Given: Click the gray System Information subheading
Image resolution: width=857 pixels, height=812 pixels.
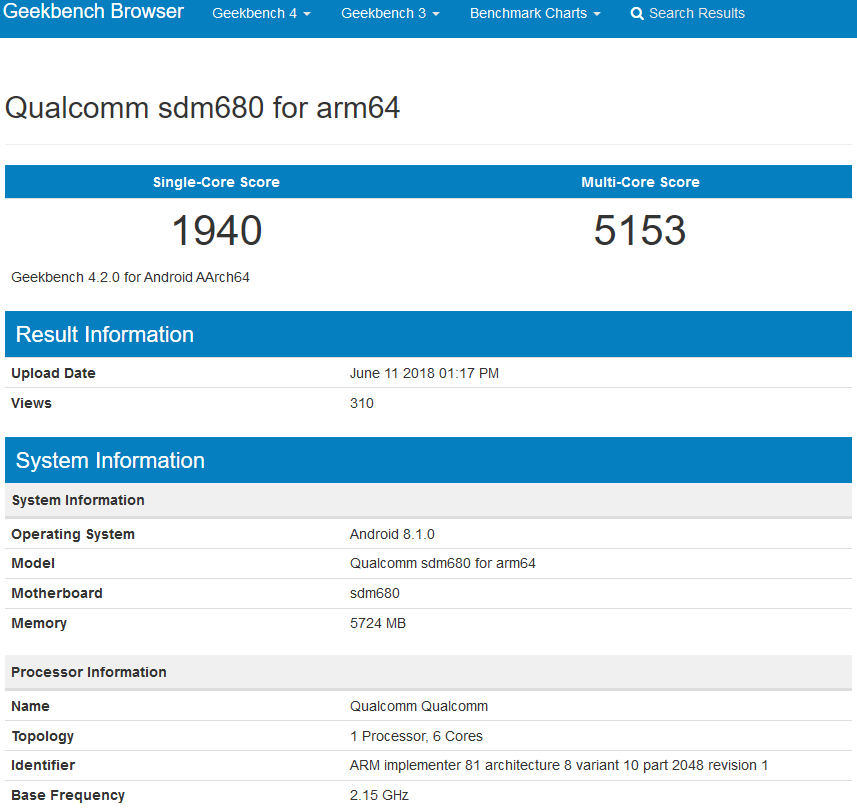Looking at the screenshot, I should click(x=78, y=501).
